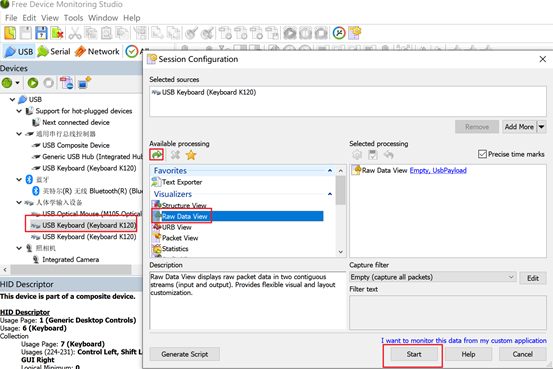Click the add remote computer icon
The width and height of the screenshot is (553, 369).
(84, 83)
